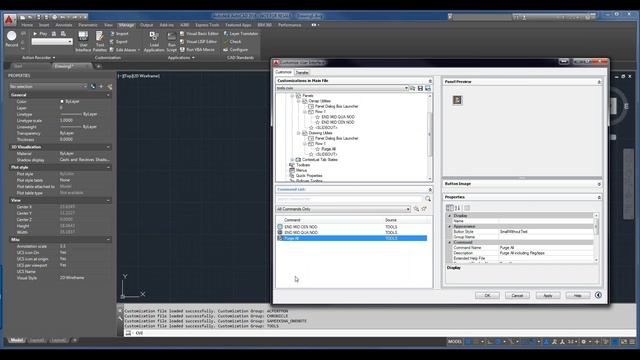Click the create new command star icon
Image resolution: width=640 pixels, height=360 pixels.
point(424,209)
